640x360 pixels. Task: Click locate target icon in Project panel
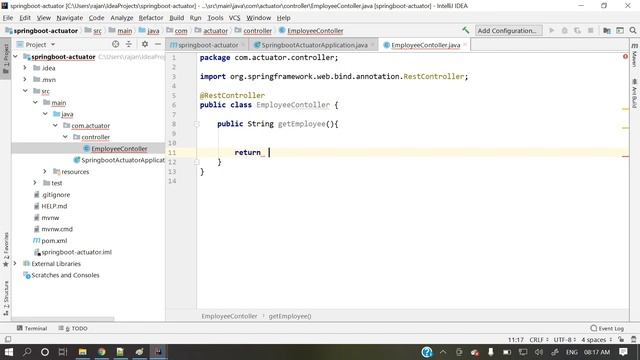(116, 44)
